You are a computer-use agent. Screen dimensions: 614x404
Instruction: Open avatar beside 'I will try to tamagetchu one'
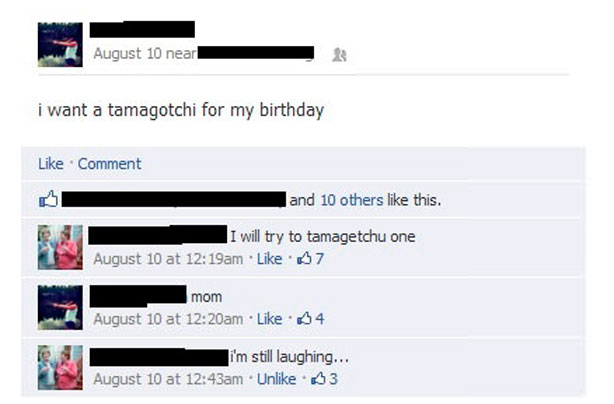pyautogui.click(x=60, y=247)
